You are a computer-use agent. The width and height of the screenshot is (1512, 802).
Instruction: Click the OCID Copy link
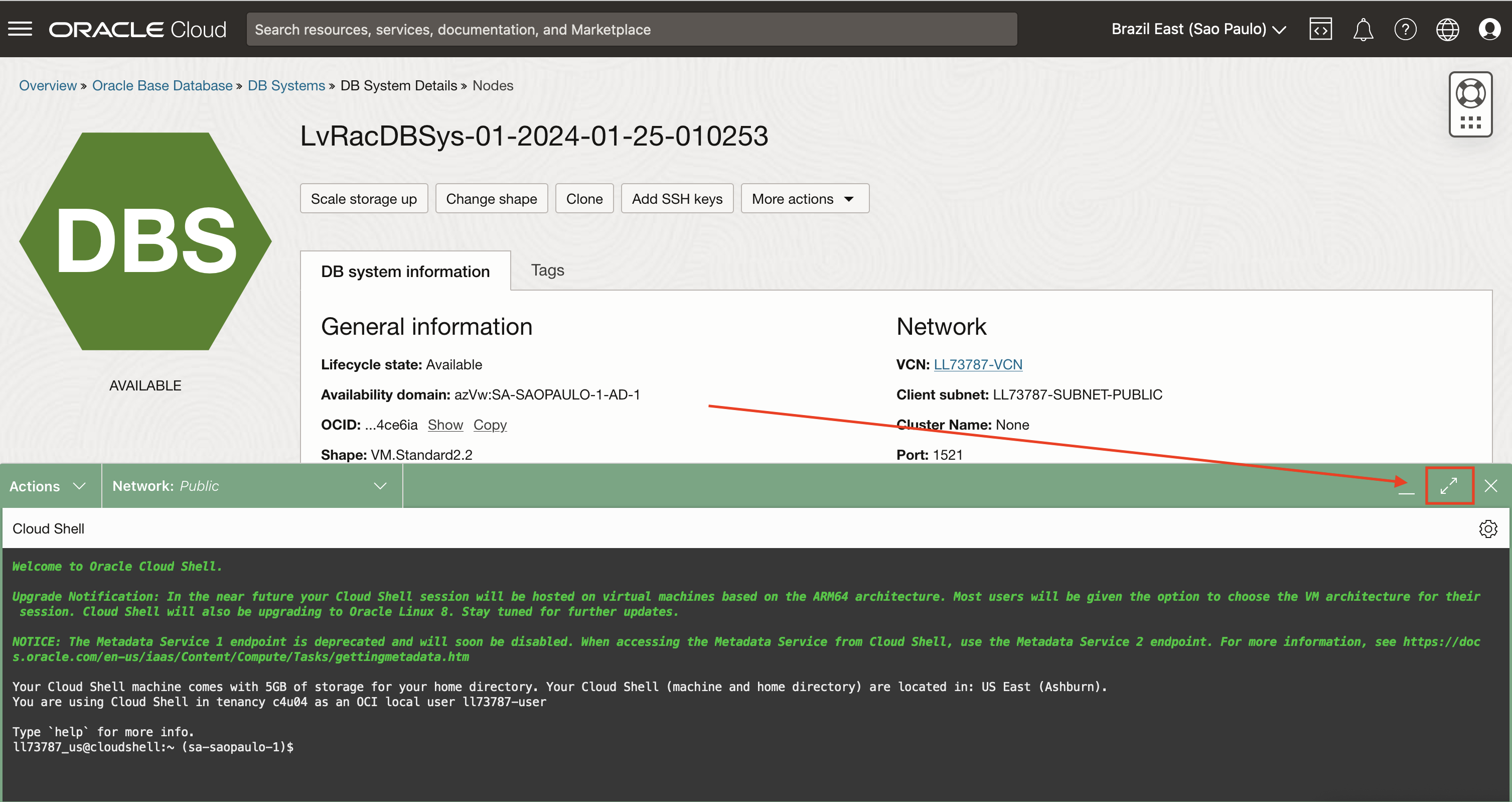490,425
